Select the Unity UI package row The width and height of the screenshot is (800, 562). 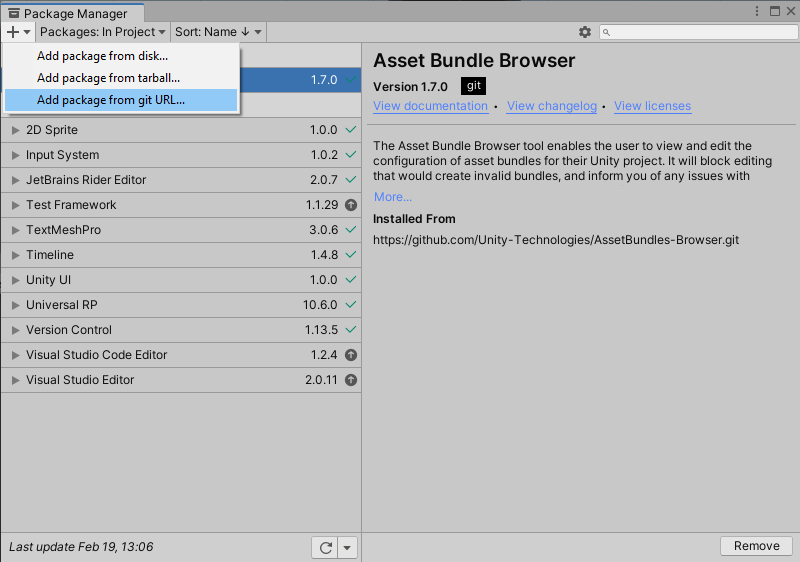[x=181, y=280]
